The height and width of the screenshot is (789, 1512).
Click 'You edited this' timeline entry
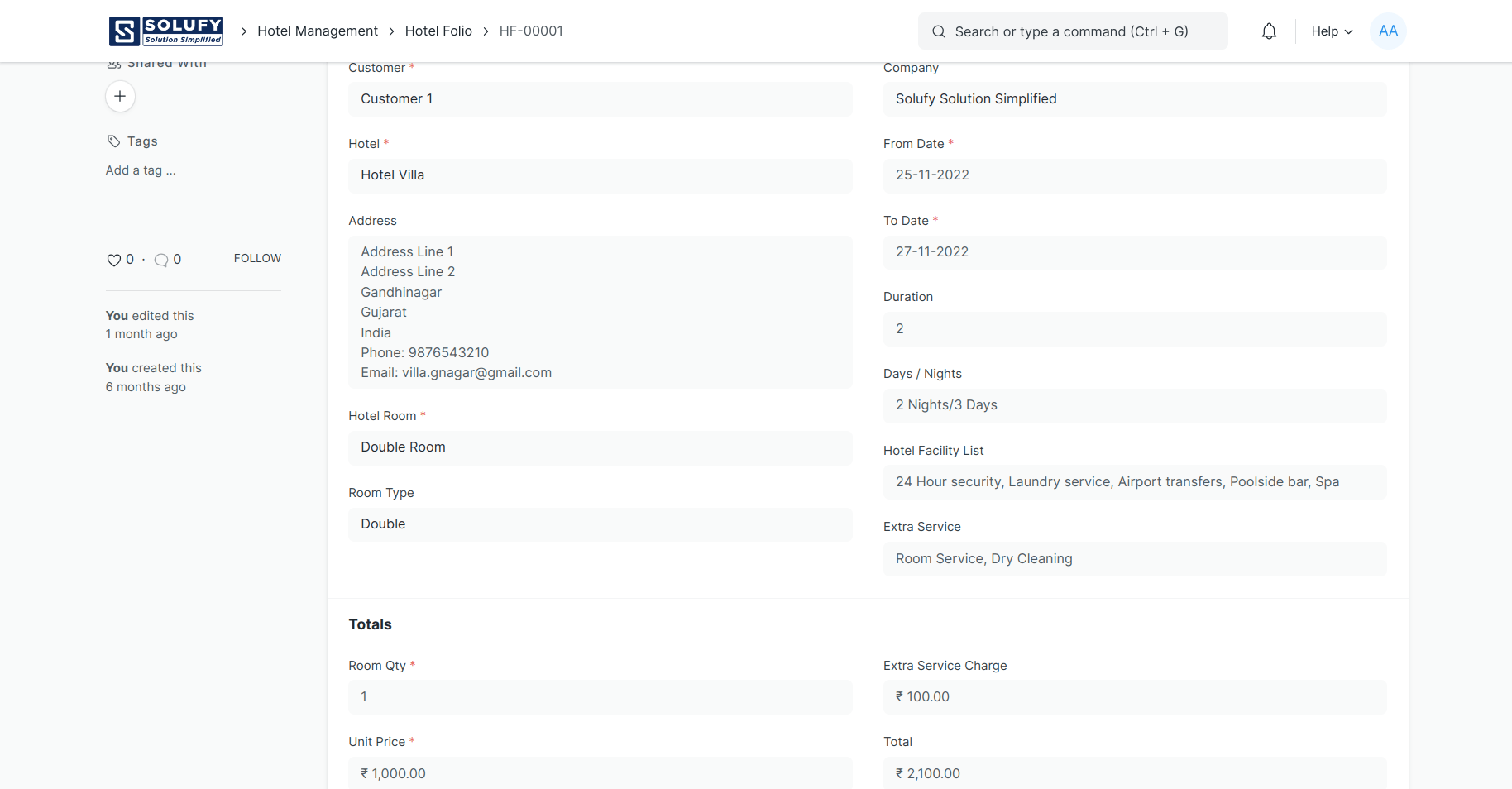click(x=150, y=325)
